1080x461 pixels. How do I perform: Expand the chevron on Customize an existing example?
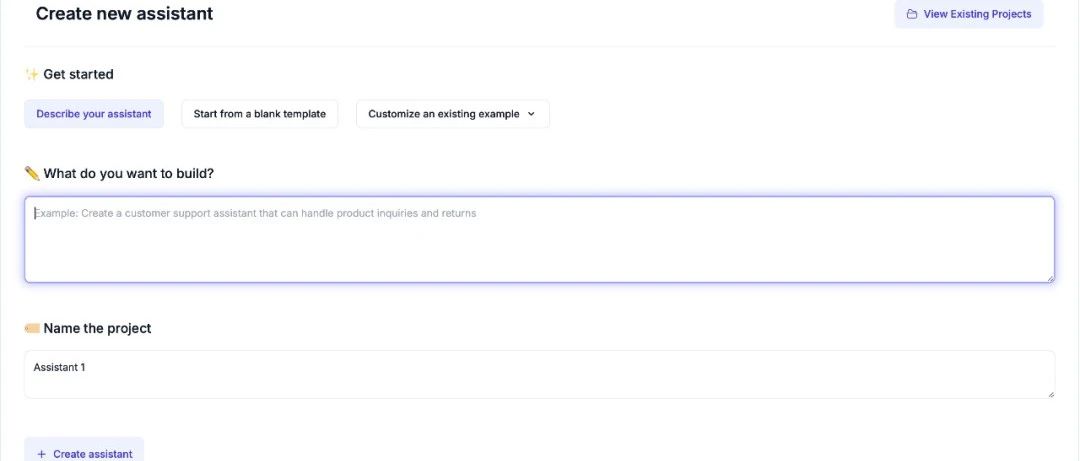[x=531, y=114]
